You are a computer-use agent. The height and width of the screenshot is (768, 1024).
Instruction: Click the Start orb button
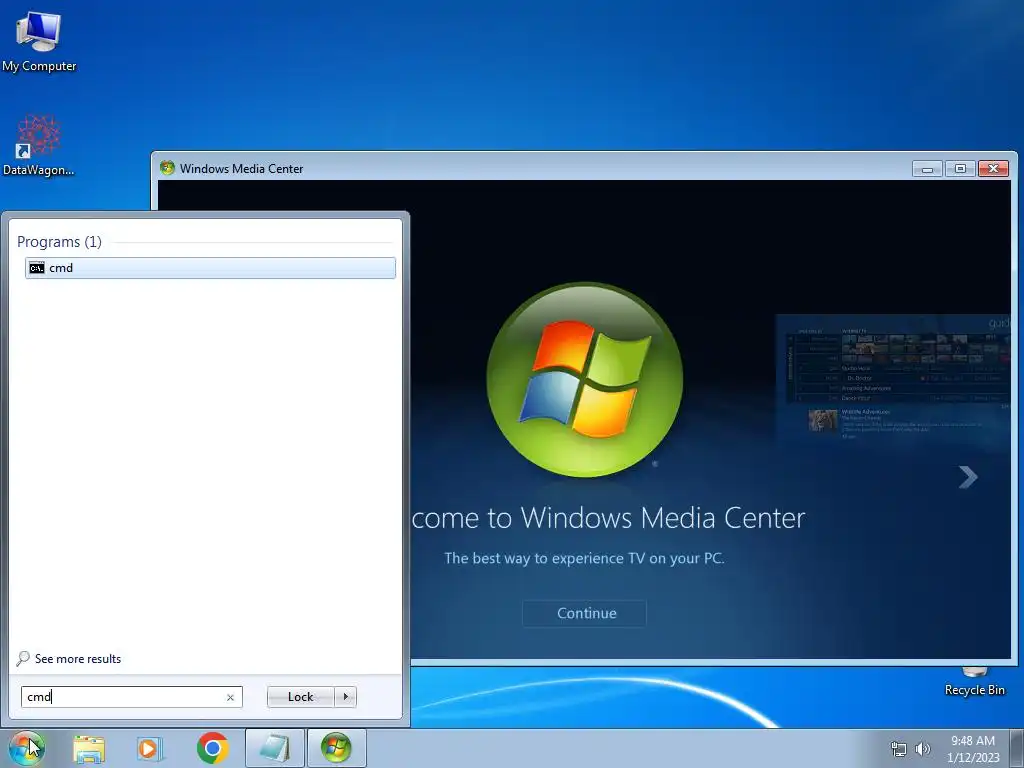pyautogui.click(x=27, y=748)
